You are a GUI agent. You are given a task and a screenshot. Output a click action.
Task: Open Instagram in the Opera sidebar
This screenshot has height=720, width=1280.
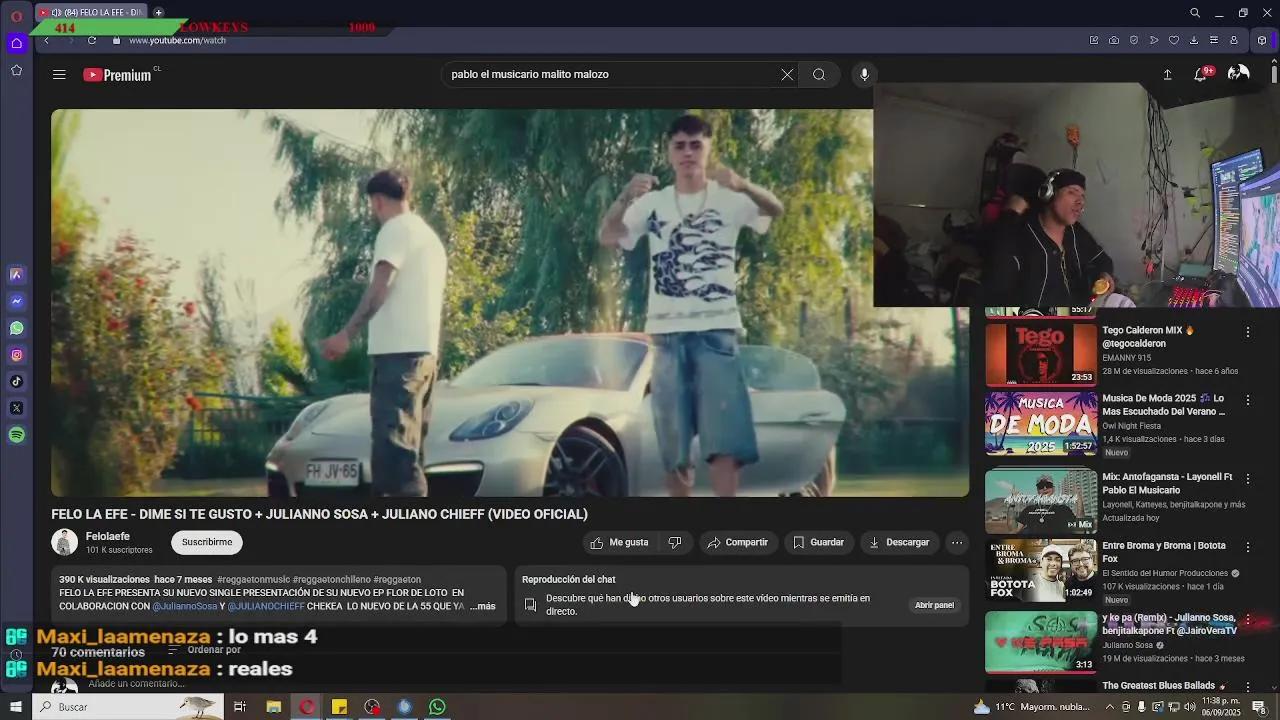[16, 355]
